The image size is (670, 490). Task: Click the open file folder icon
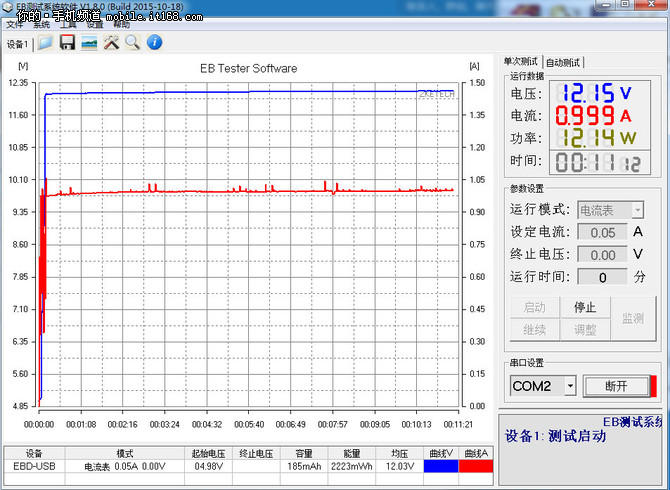[45, 42]
